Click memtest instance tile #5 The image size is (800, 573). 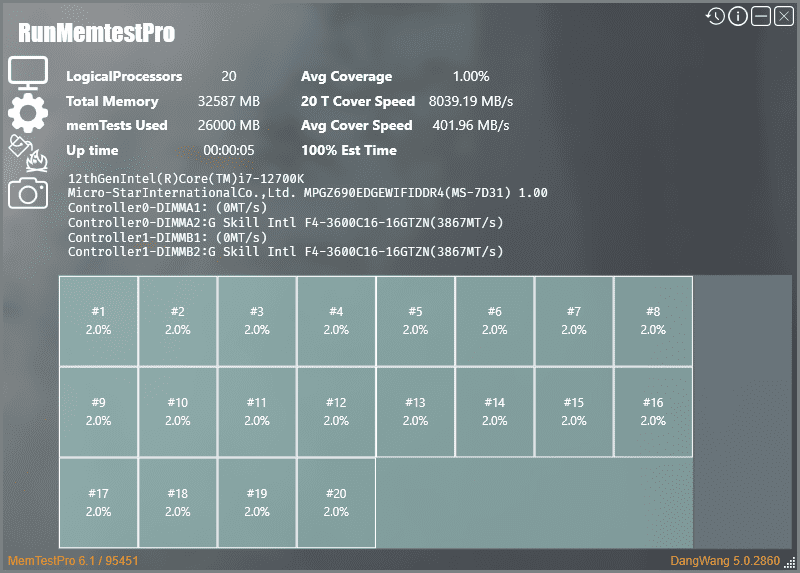[x=415, y=321]
